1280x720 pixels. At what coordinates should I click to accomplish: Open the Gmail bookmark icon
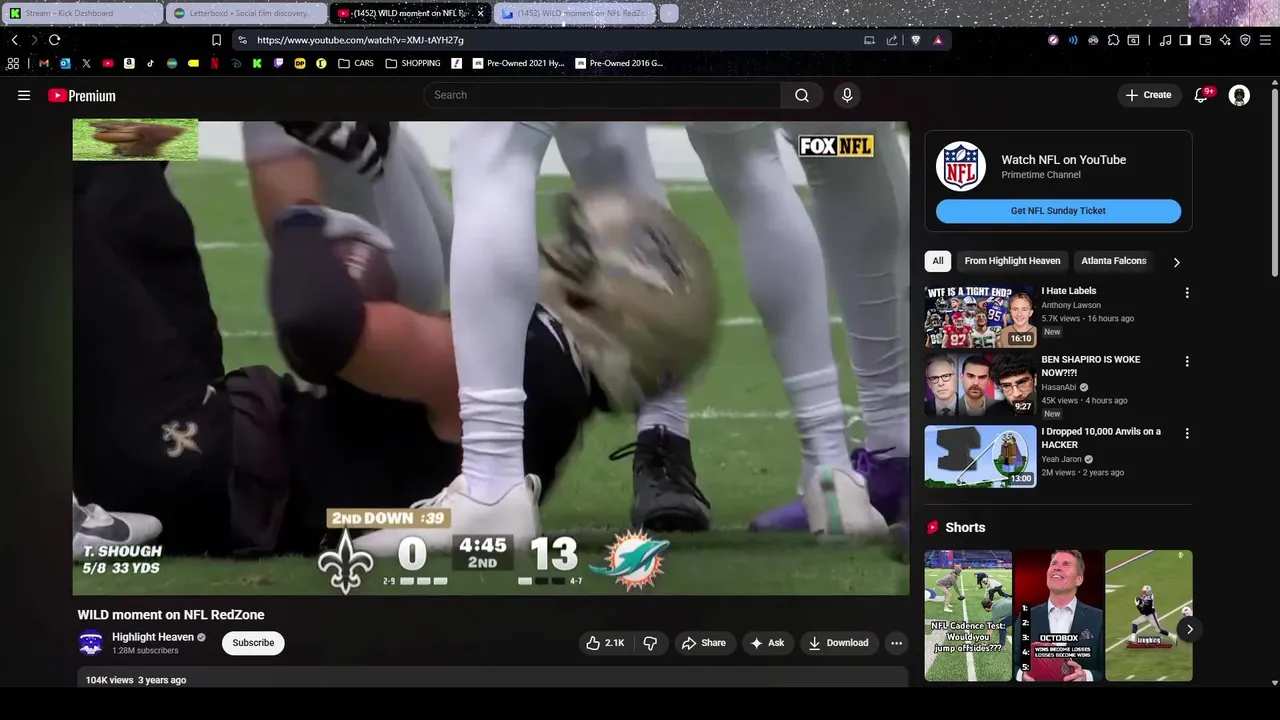[x=43, y=63]
